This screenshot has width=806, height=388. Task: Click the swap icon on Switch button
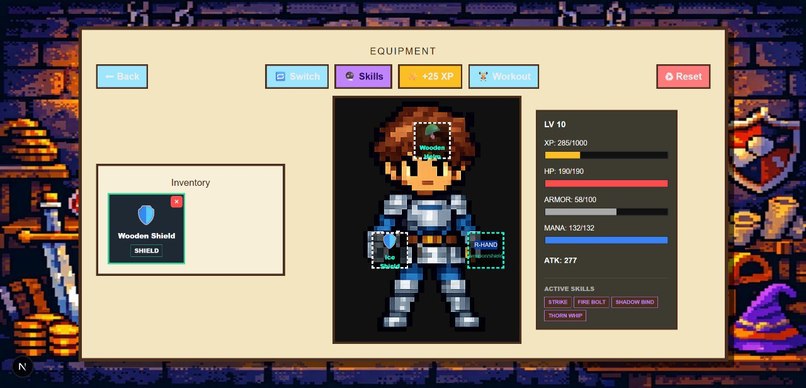(x=280, y=77)
